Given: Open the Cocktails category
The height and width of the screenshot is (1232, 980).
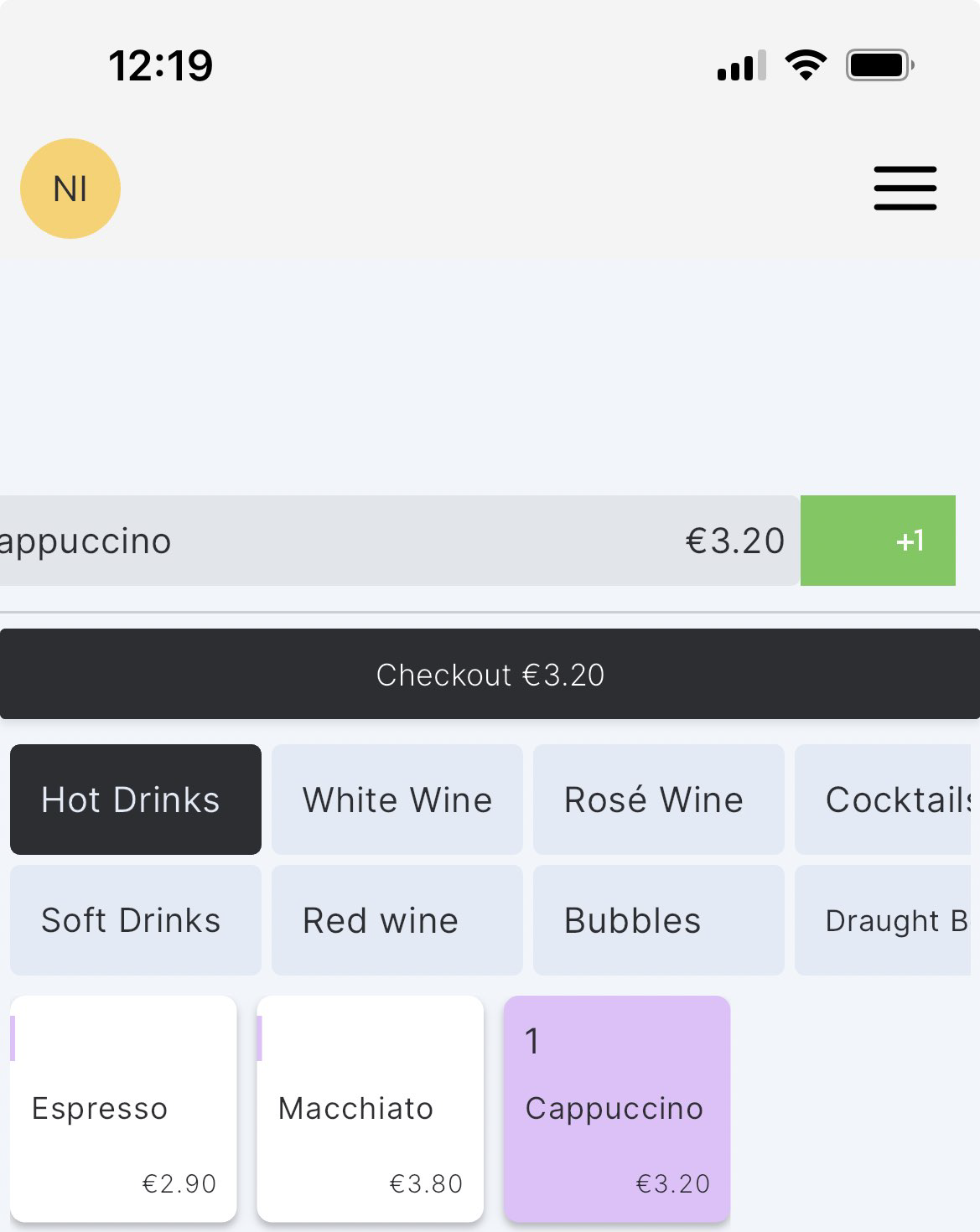Looking at the screenshot, I should click(884, 800).
